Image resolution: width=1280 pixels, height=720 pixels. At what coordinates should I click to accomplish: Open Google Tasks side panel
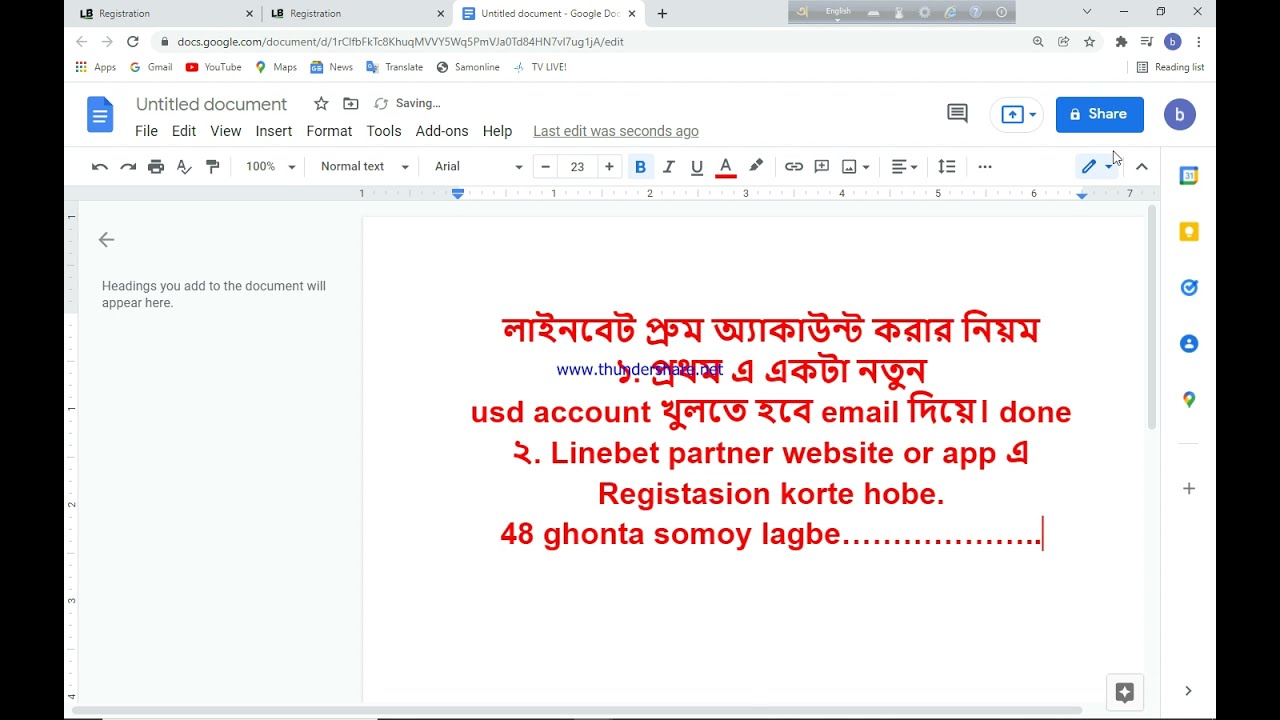coord(1189,288)
